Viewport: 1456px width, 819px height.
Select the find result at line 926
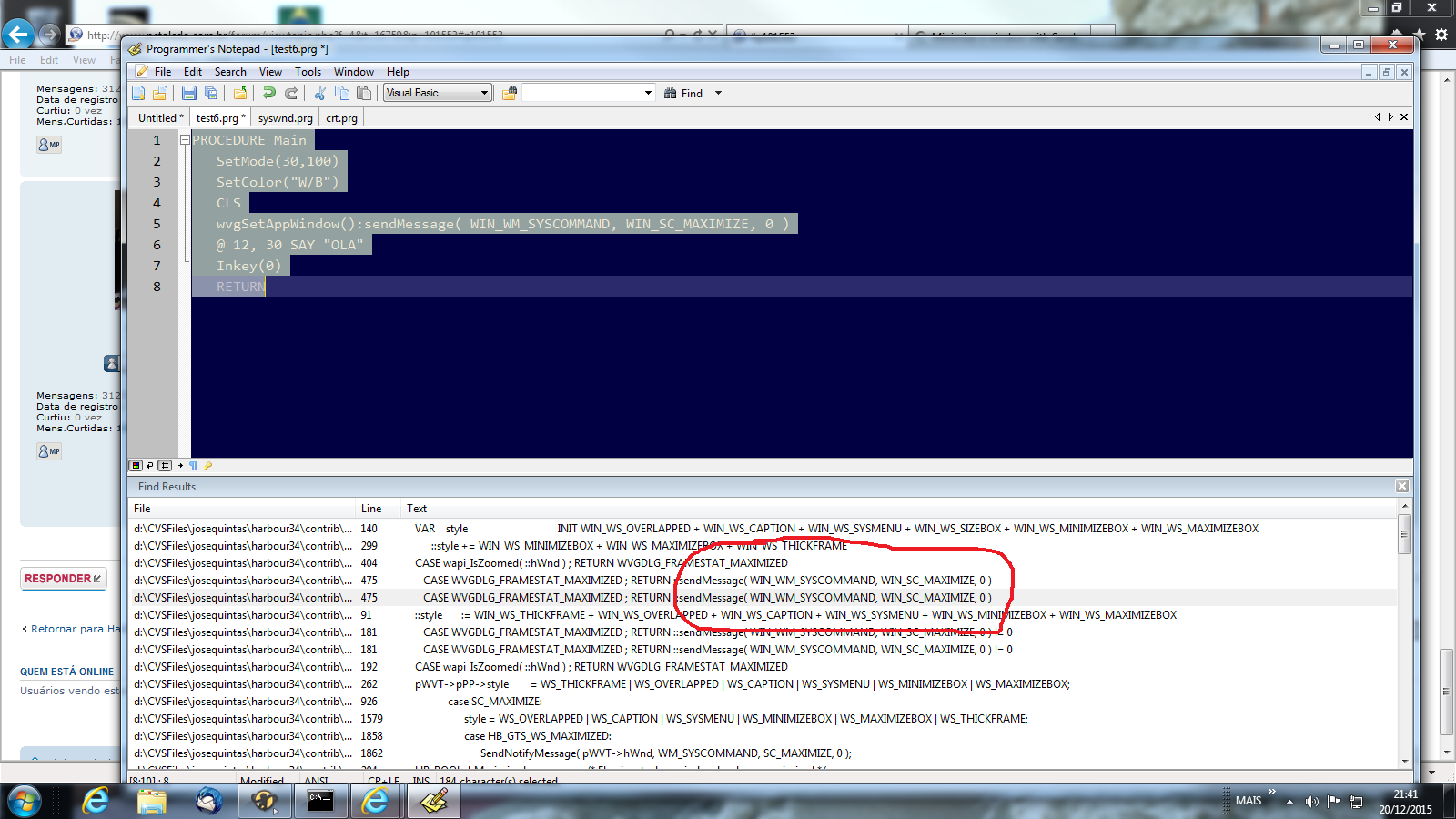click(x=763, y=702)
